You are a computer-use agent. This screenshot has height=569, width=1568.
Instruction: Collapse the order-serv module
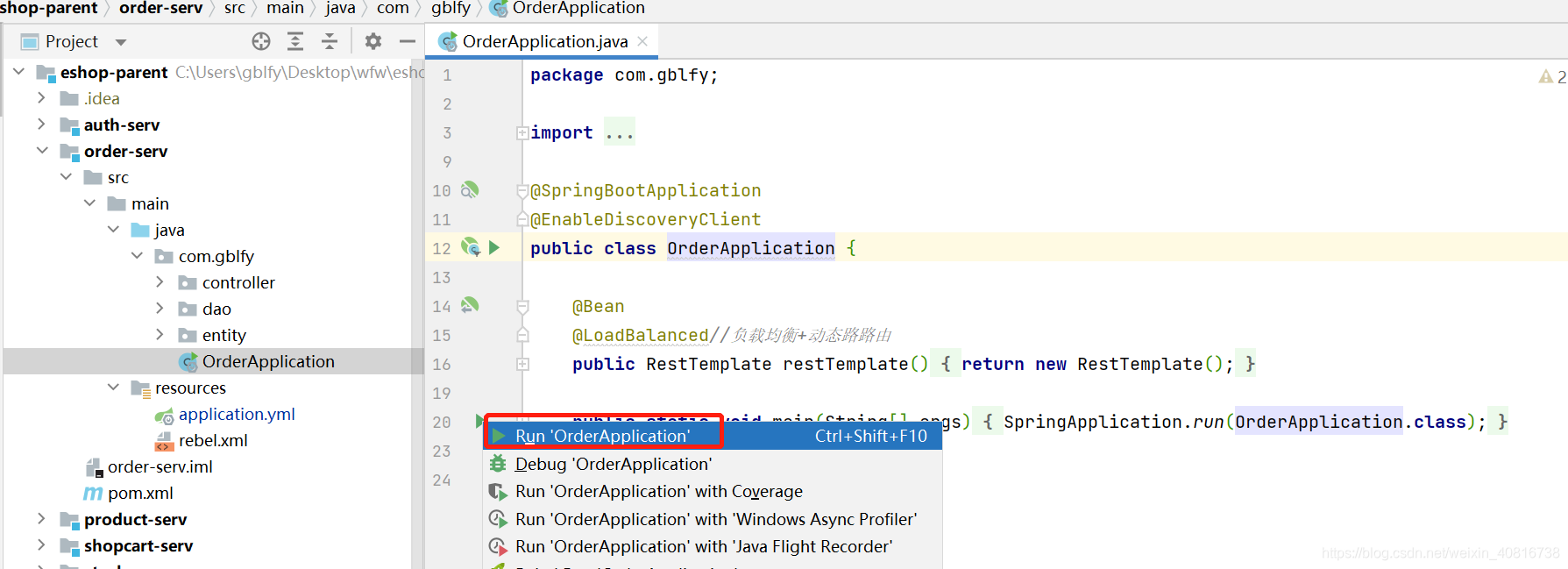point(42,151)
